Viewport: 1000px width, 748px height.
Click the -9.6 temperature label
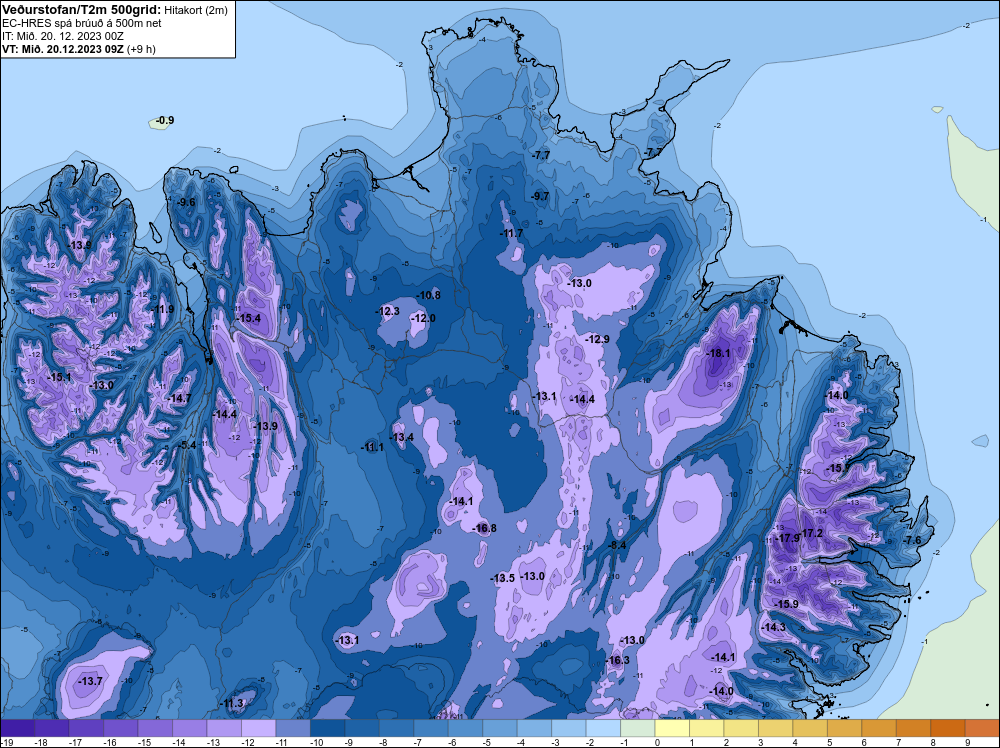pos(186,202)
